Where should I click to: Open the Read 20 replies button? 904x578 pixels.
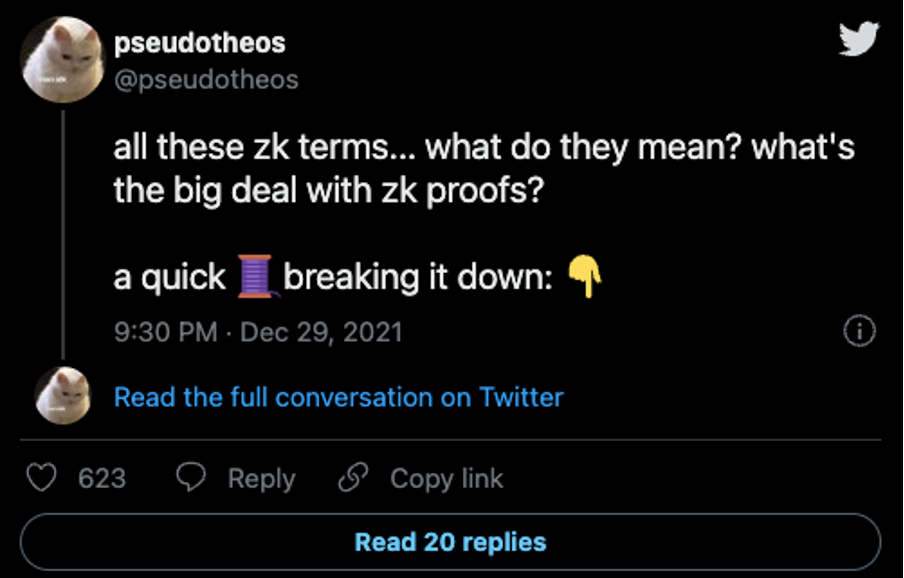click(450, 542)
